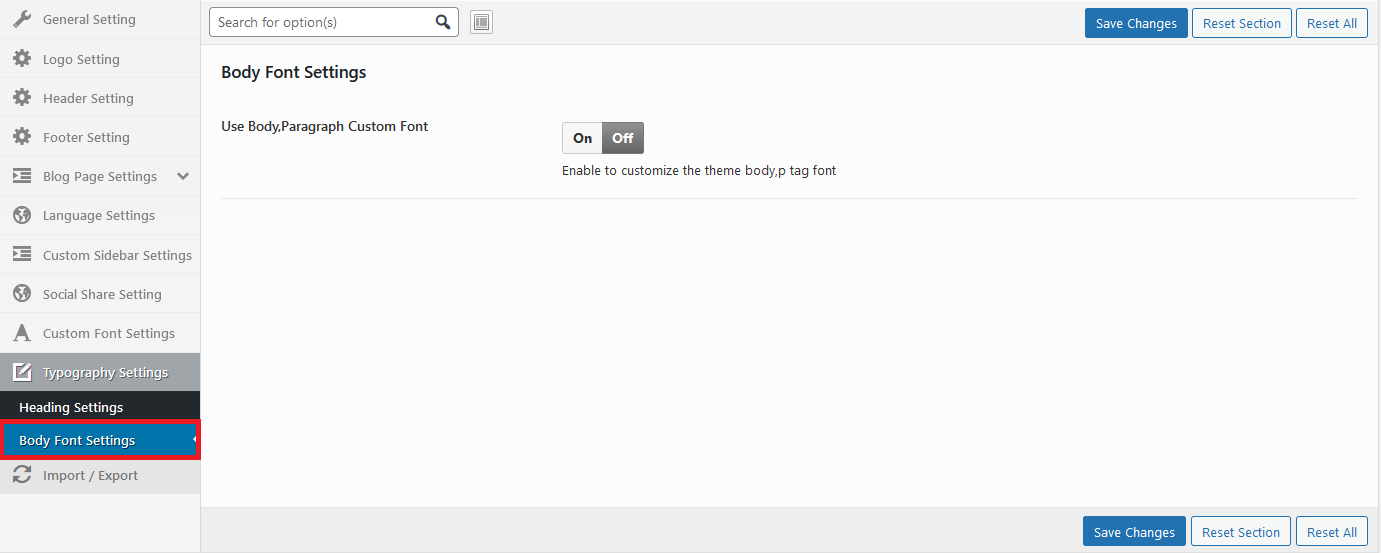The width and height of the screenshot is (1381, 553).
Task: Turn On Body,Paragraph Custom Font
Action: (x=582, y=138)
